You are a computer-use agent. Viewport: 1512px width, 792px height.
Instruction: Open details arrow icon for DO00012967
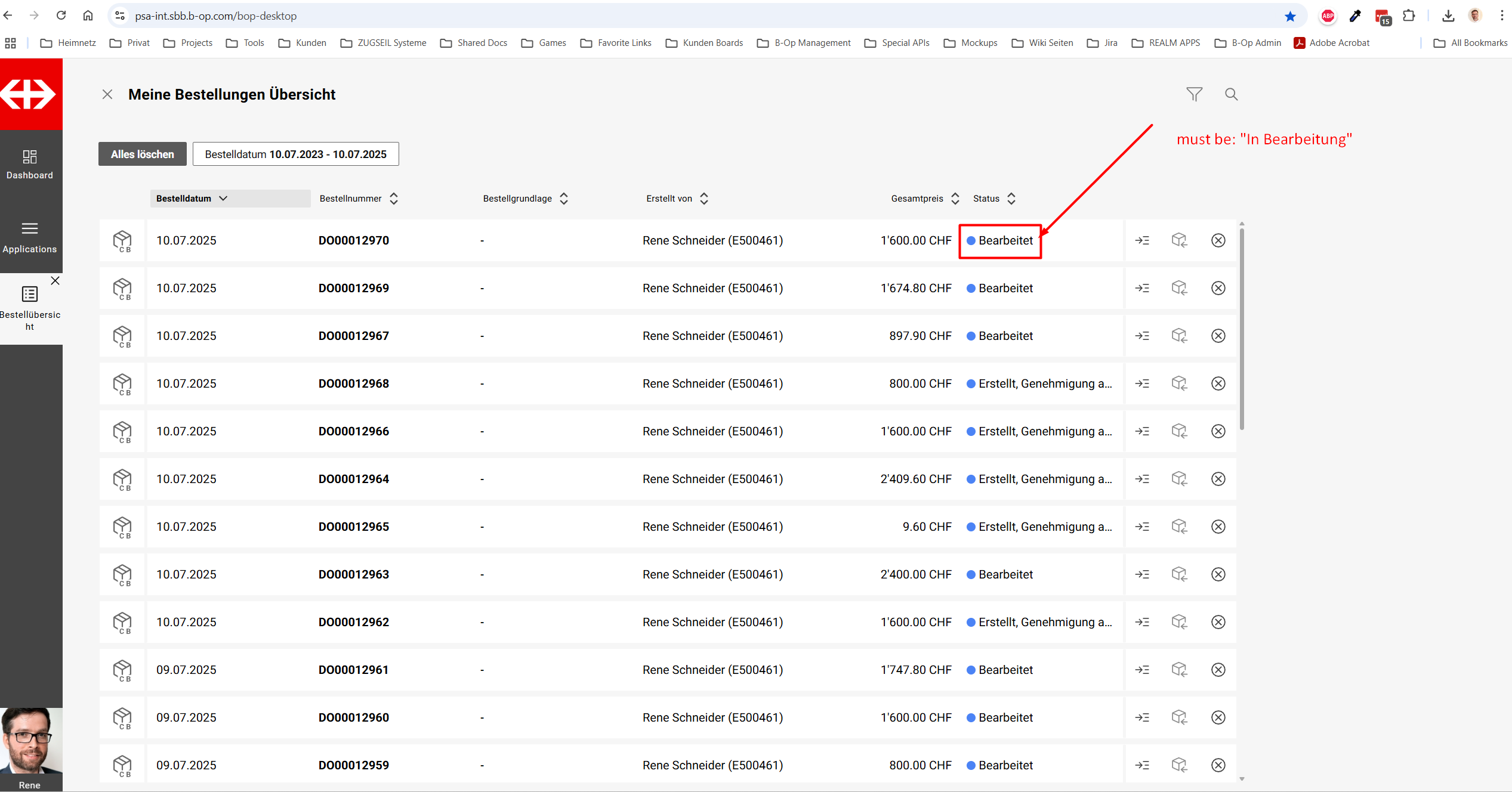click(1142, 336)
